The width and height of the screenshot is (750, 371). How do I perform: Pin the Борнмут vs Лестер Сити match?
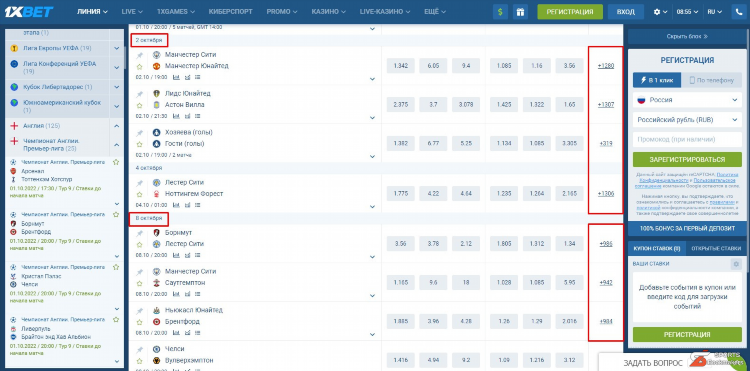(x=140, y=233)
